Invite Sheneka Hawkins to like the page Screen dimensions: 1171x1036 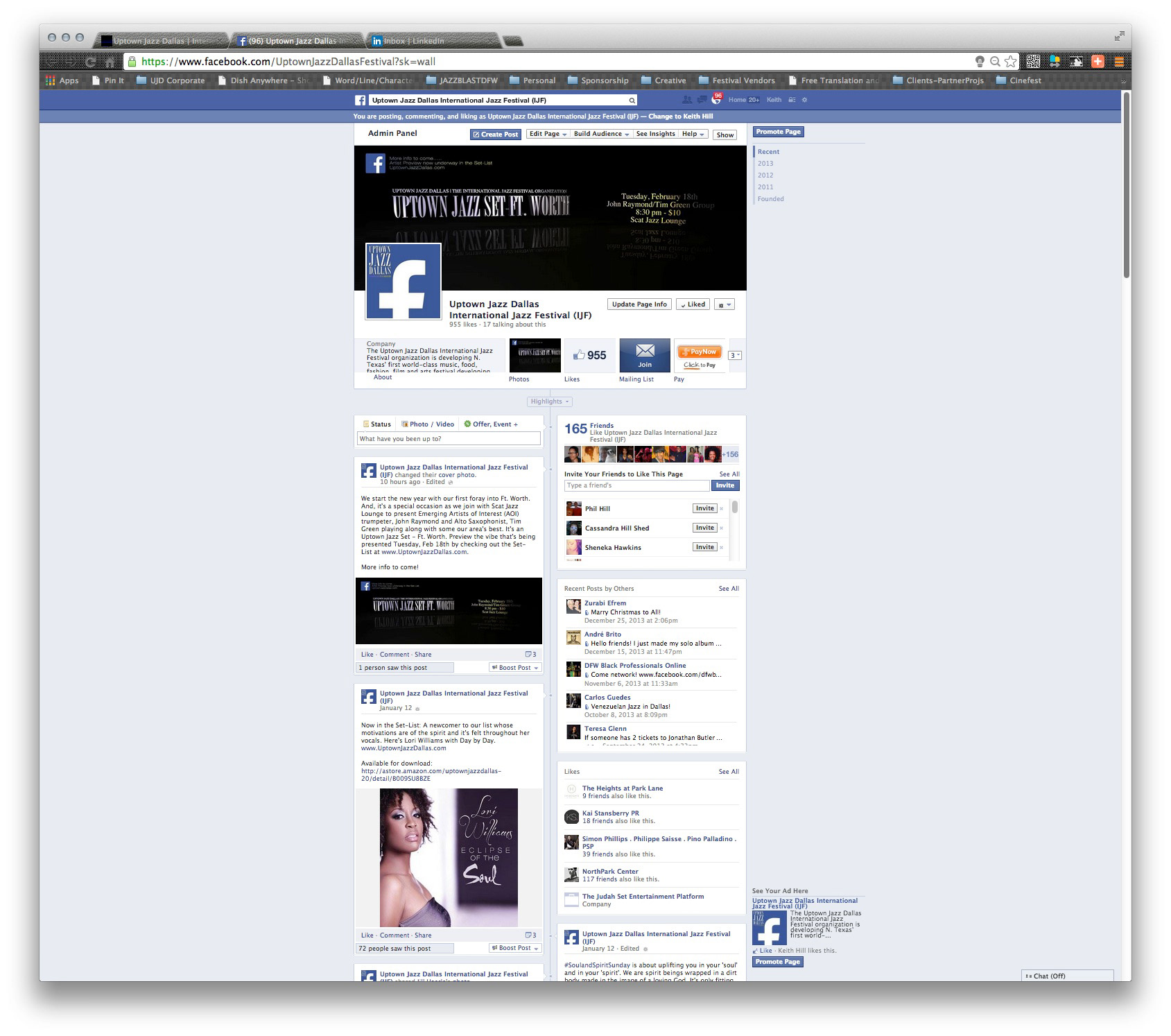click(x=704, y=548)
